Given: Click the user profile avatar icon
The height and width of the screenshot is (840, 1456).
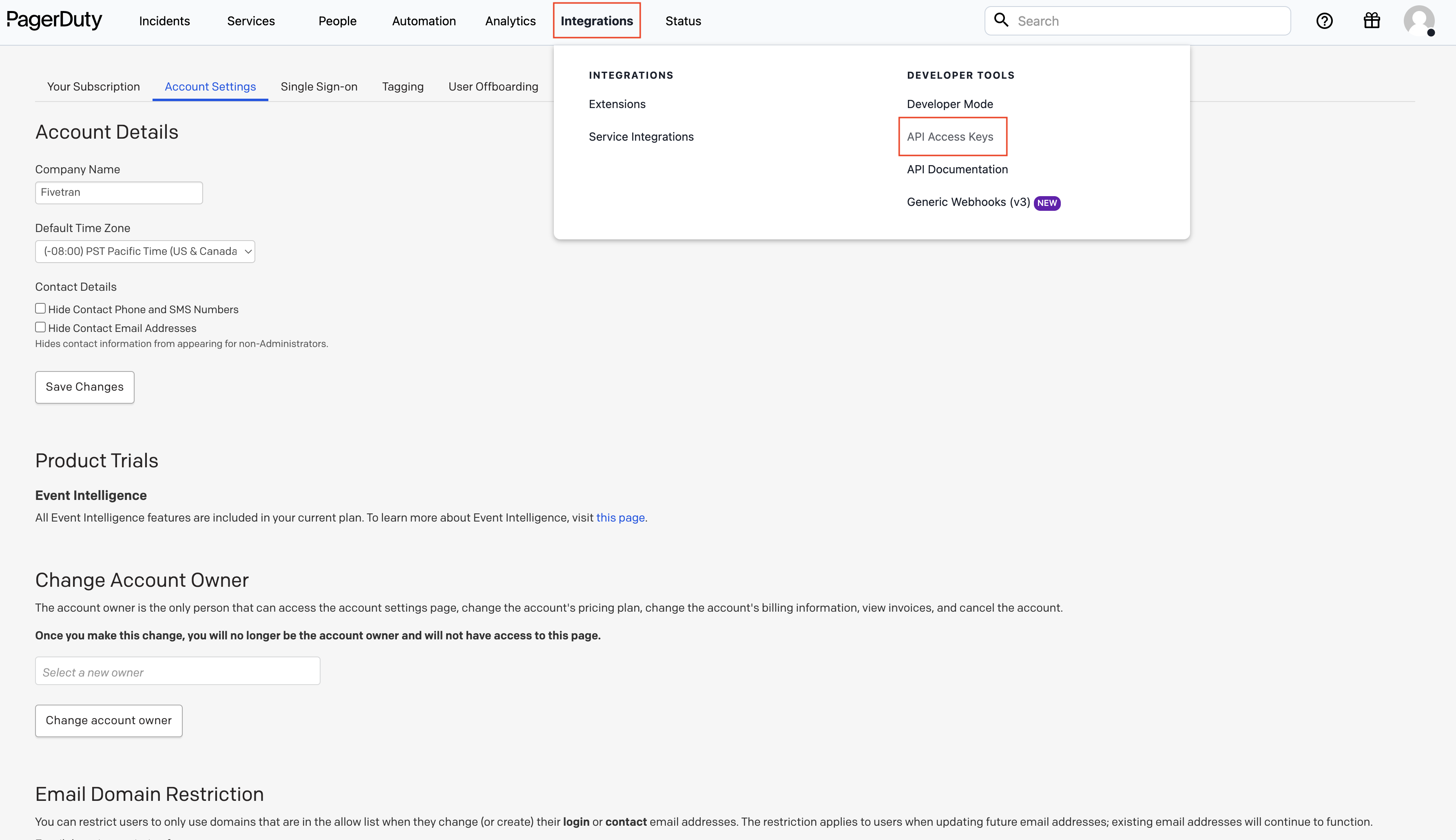Looking at the screenshot, I should point(1418,20).
